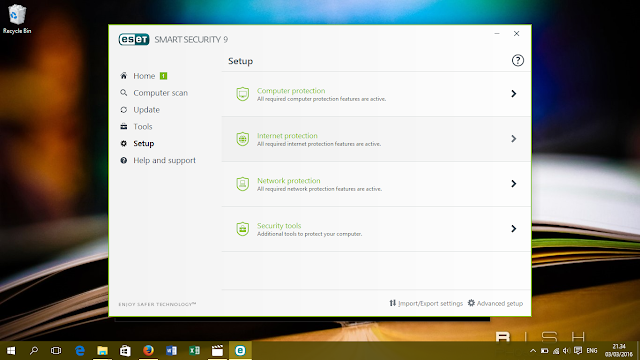
Task: Click the text 'All required network protection features are active.'
Action: click(x=319, y=189)
